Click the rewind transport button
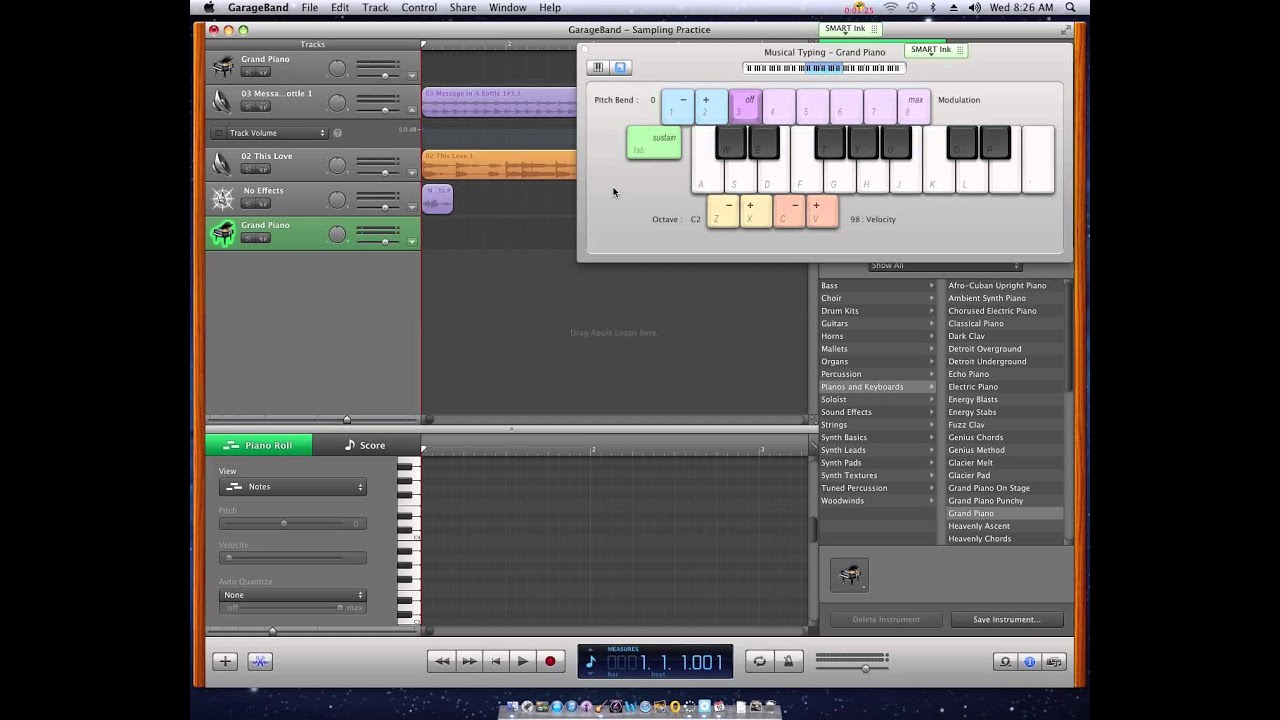 coord(442,661)
